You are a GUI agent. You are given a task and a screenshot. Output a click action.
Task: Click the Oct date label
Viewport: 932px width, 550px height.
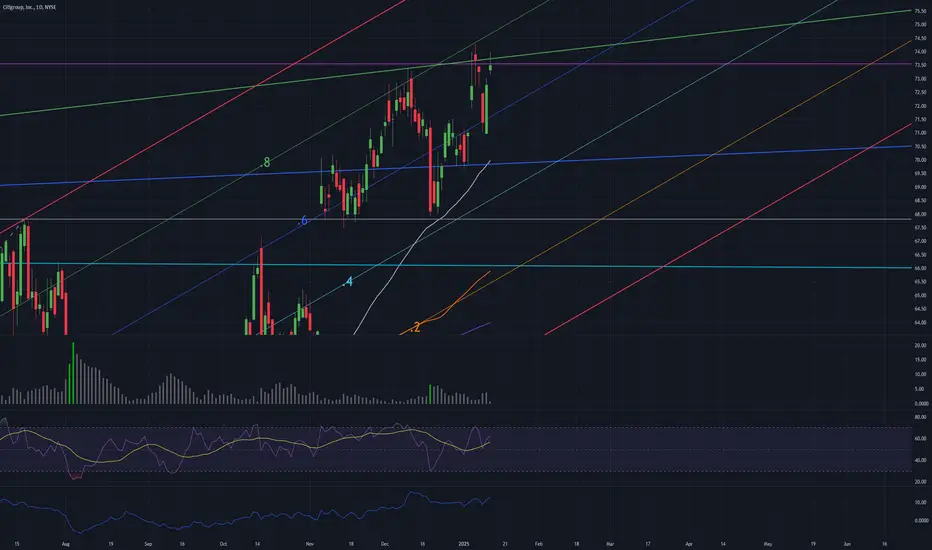point(223,544)
